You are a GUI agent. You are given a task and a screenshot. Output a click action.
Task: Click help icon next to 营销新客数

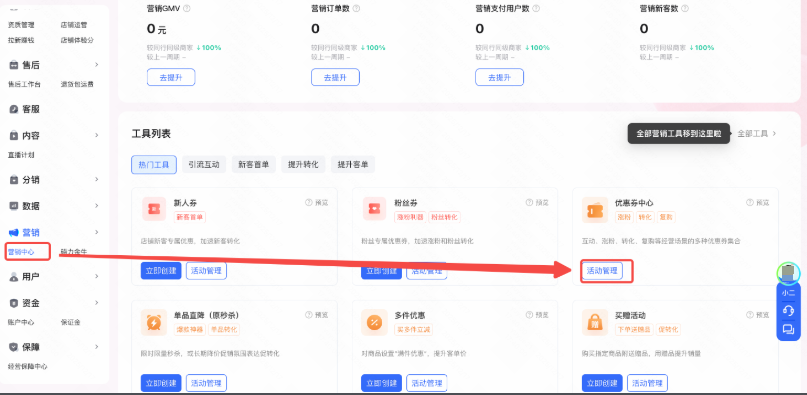click(x=685, y=8)
